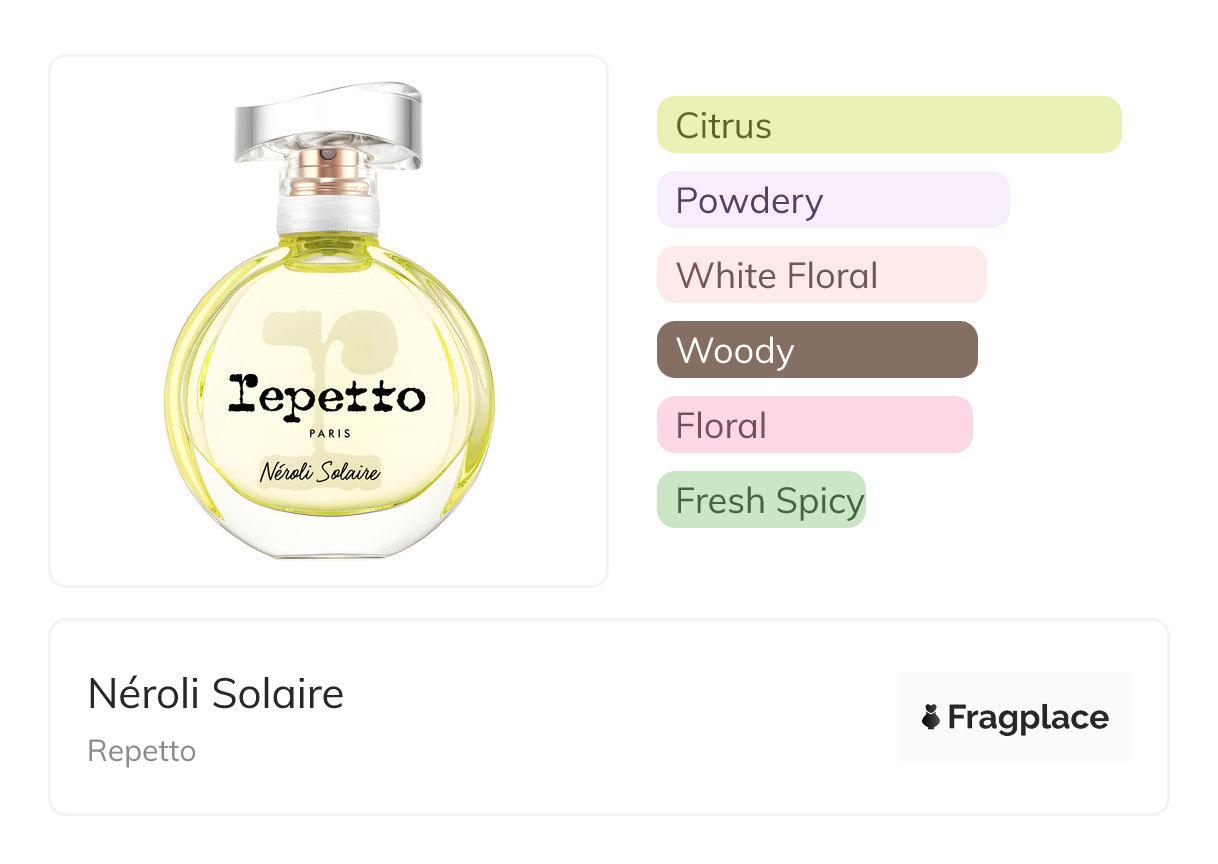Select the Fresh Spicy accord
Screen dimensions: 1218x864
761,500
